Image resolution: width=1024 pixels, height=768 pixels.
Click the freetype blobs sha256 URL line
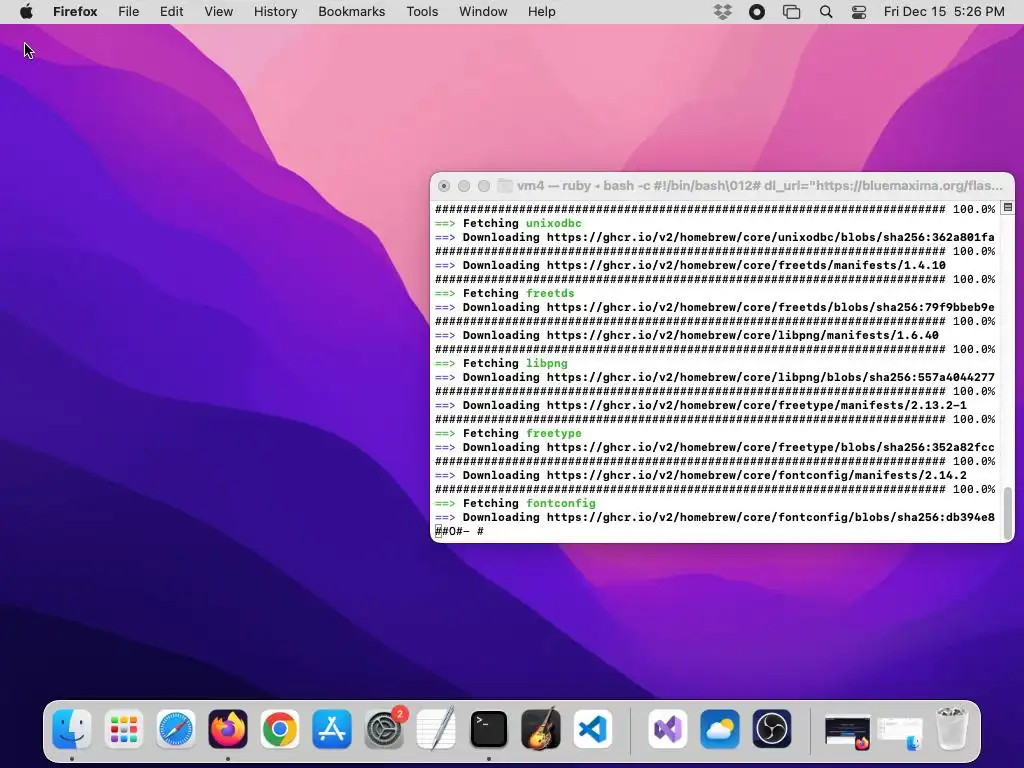click(715, 447)
